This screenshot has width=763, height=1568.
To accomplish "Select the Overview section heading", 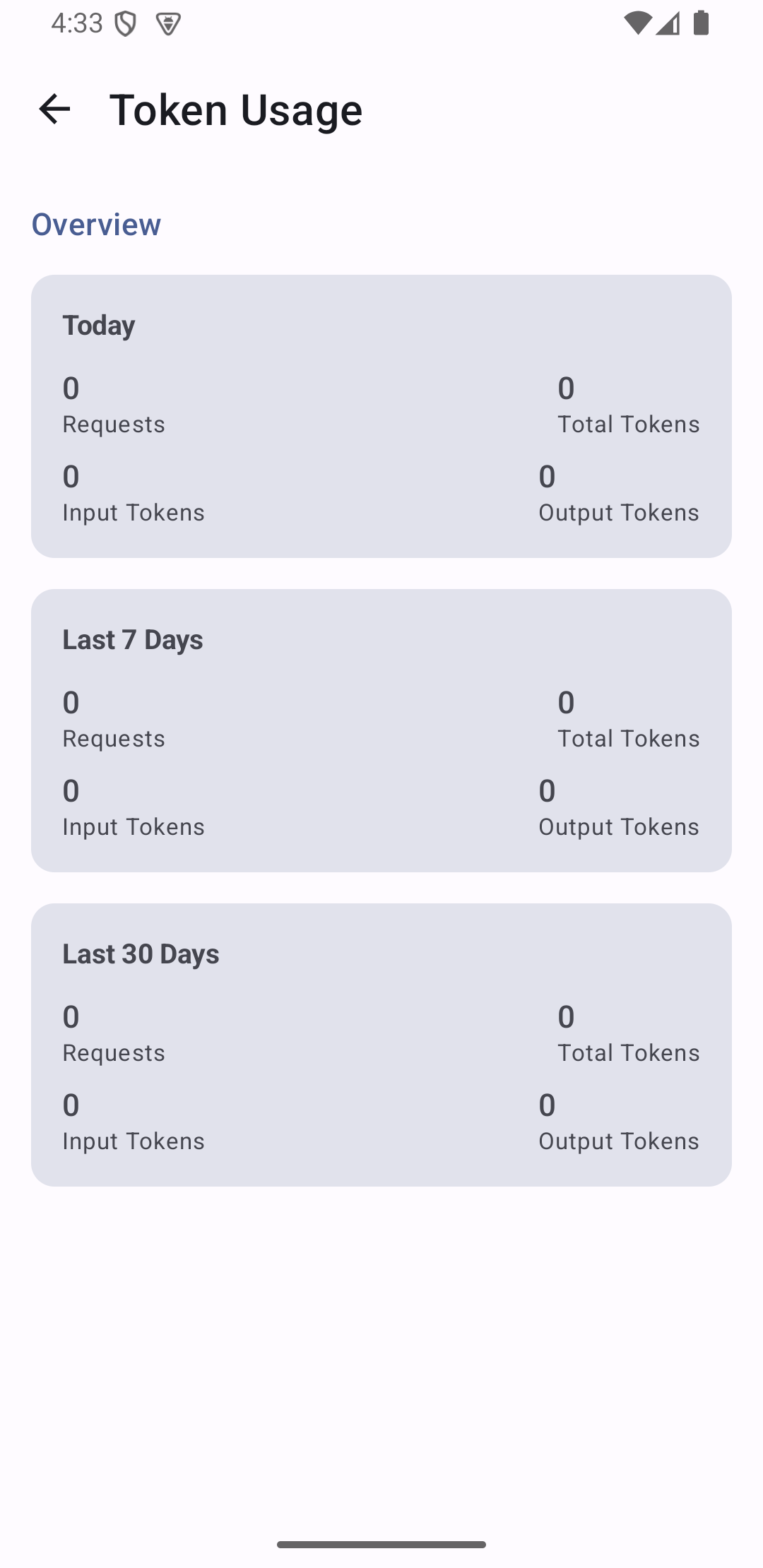I will tap(96, 225).
